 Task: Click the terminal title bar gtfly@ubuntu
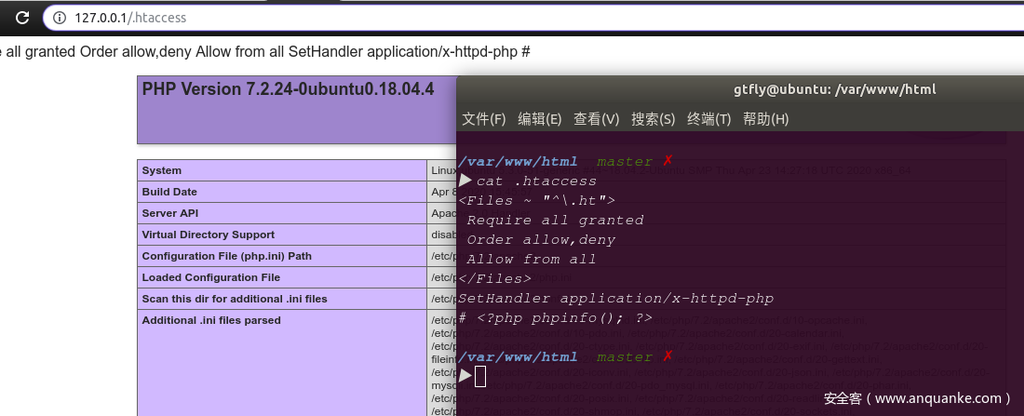point(833,89)
